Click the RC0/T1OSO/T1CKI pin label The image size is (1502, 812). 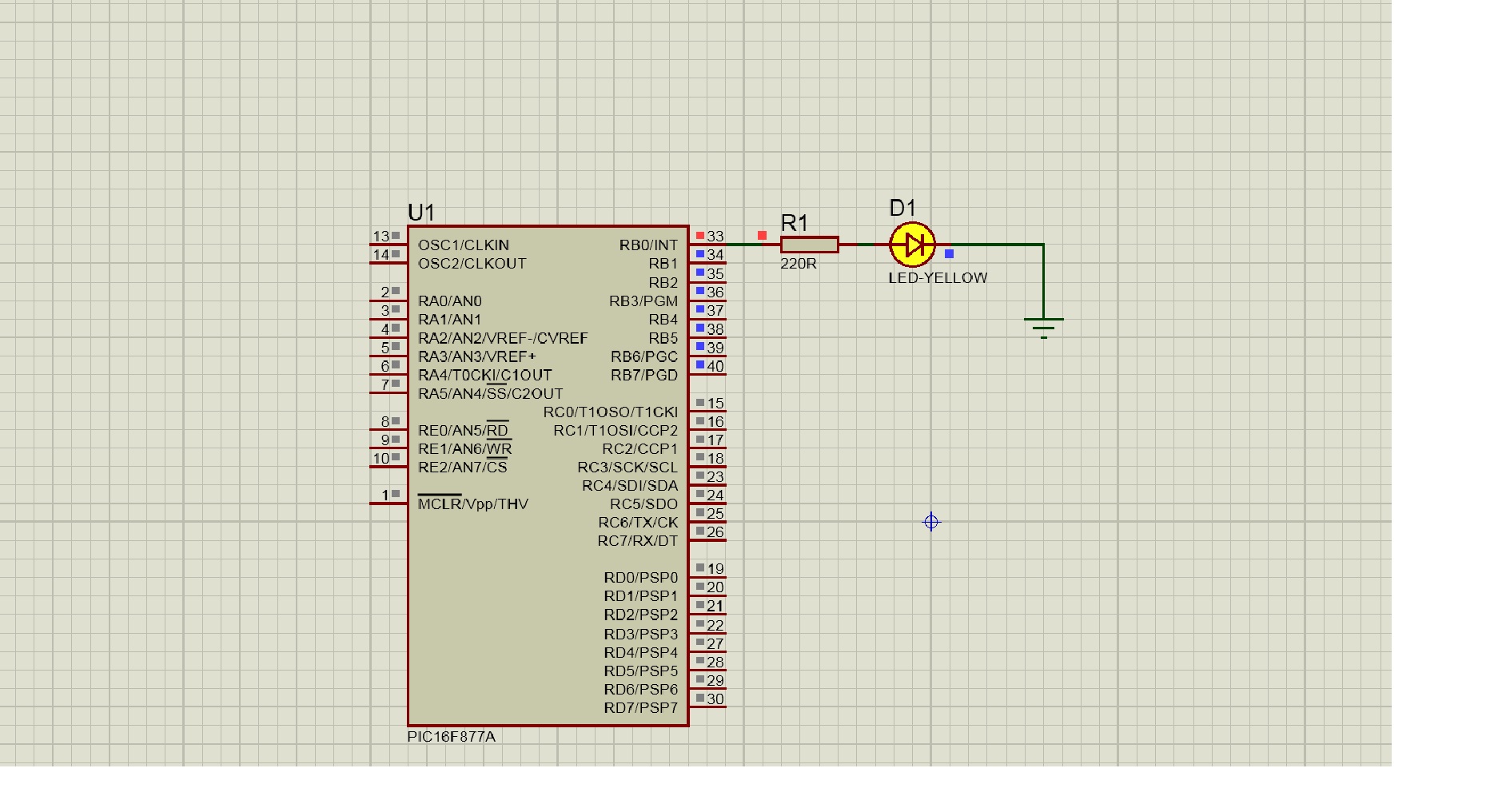pyautogui.click(x=611, y=412)
